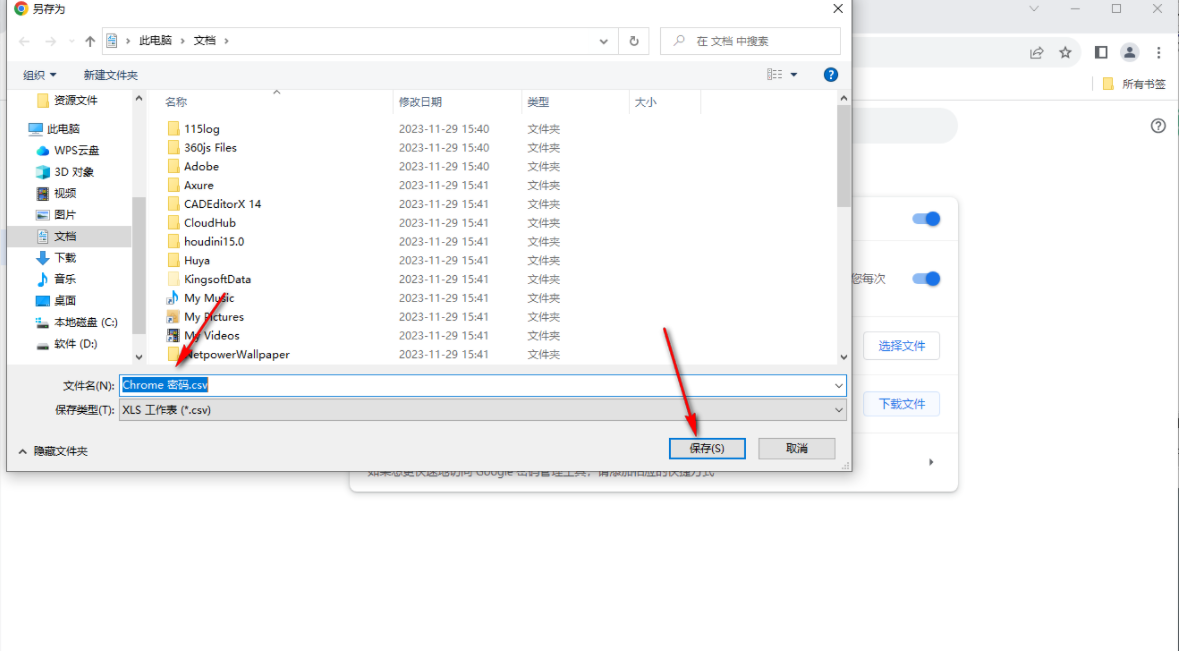The width and height of the screenshot is (1179, 651).
Task: Click the 取消 button
Action: [796, 448]
